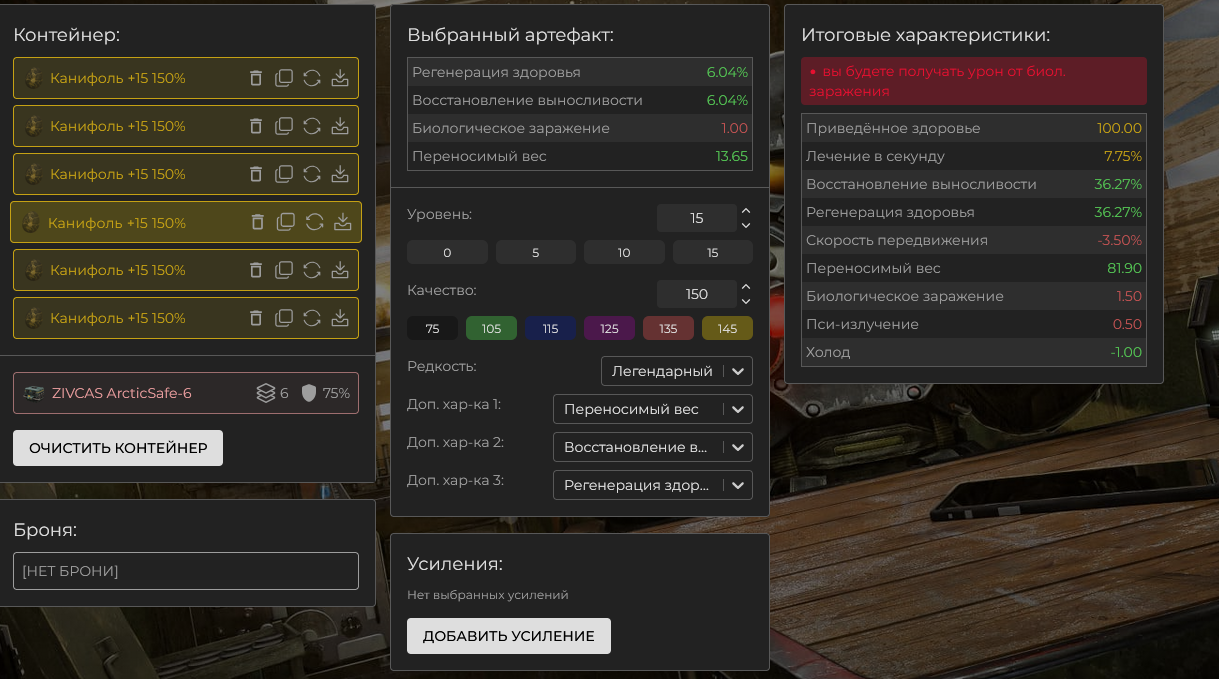Image resolution: width=1219 pixels, height=679 pixels.
Task: Click the Холод -1.00 row
Action: (974, 352)
